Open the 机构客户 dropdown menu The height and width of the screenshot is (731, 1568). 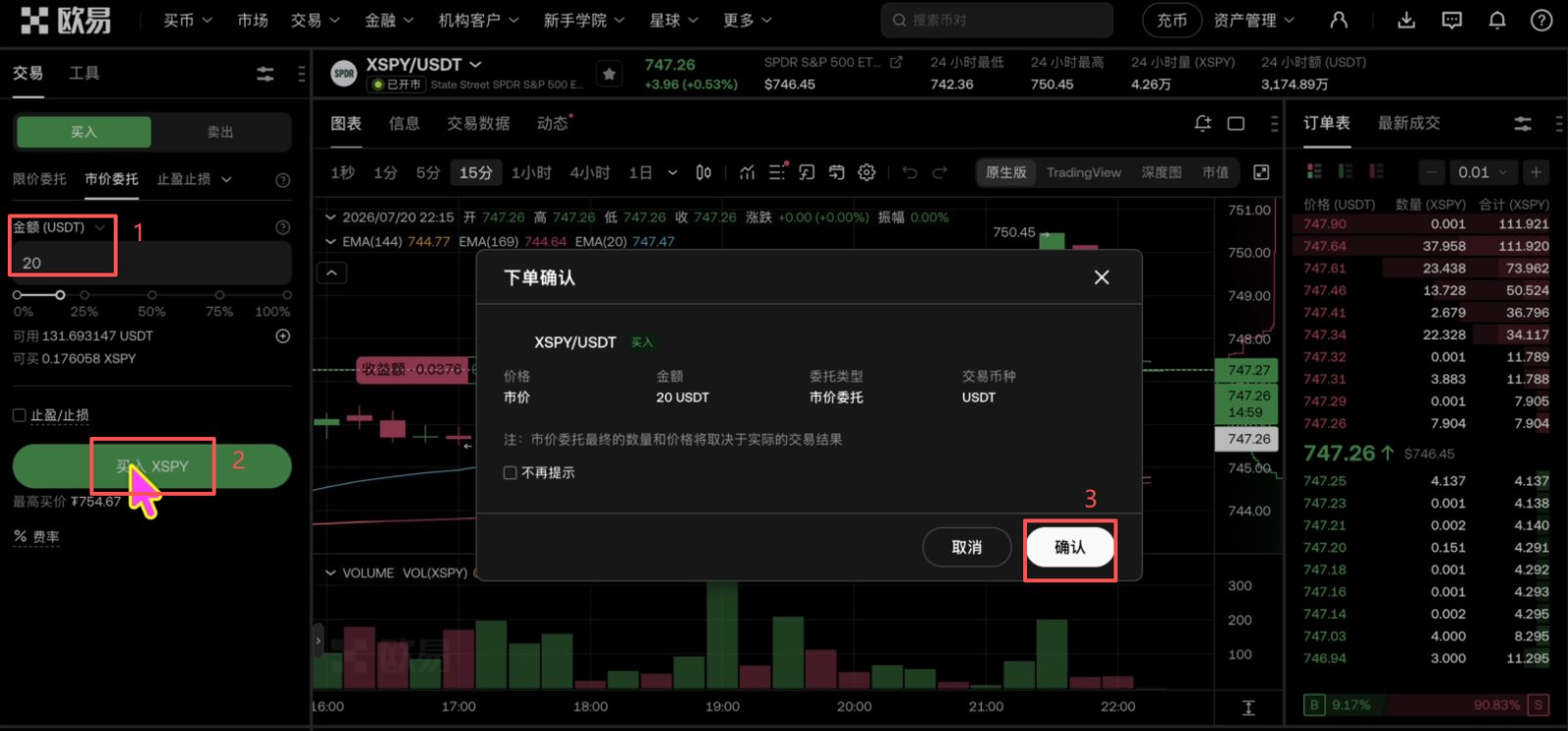(x=478, y=20)
